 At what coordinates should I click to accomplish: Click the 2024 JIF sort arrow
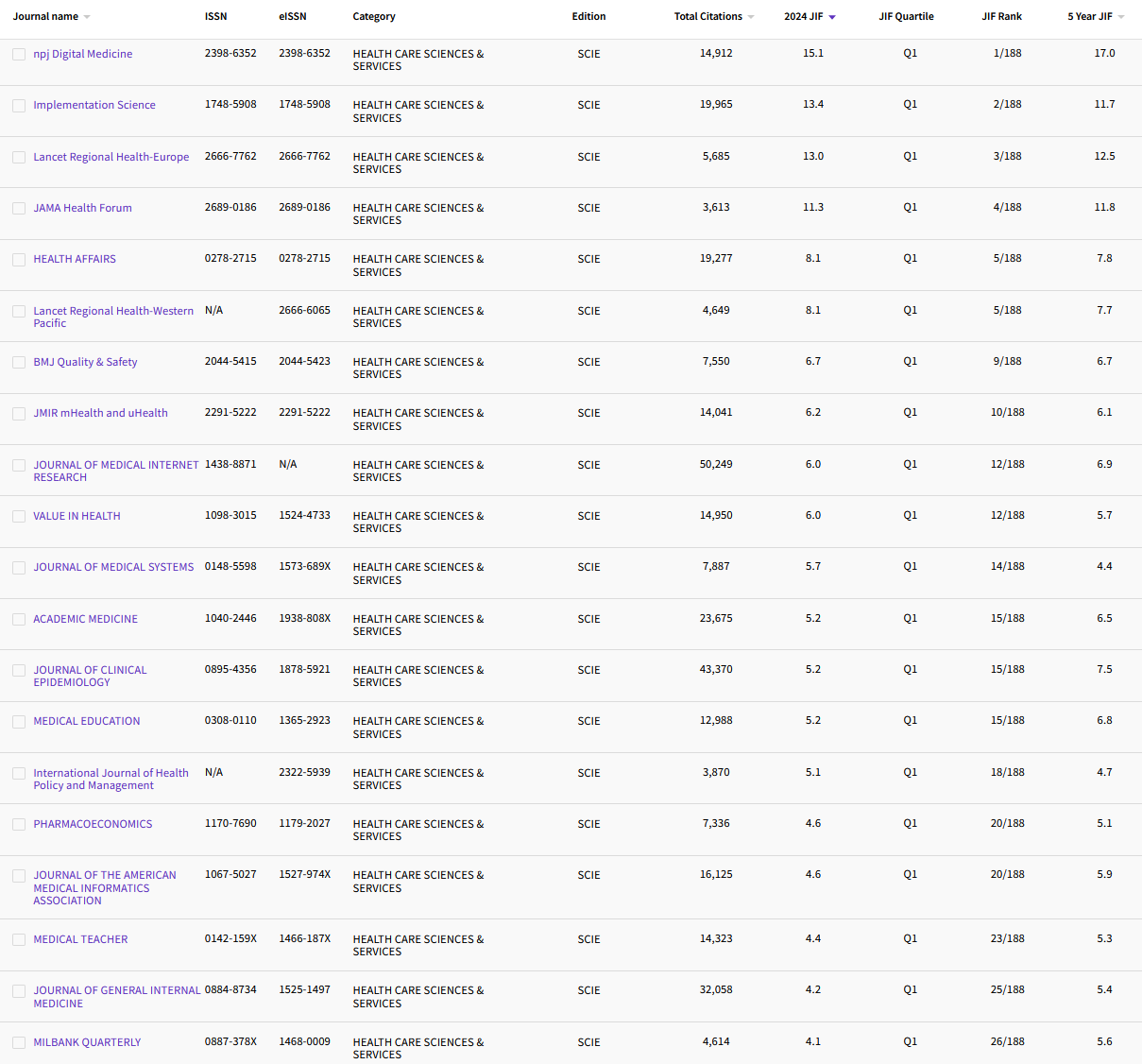830,16
